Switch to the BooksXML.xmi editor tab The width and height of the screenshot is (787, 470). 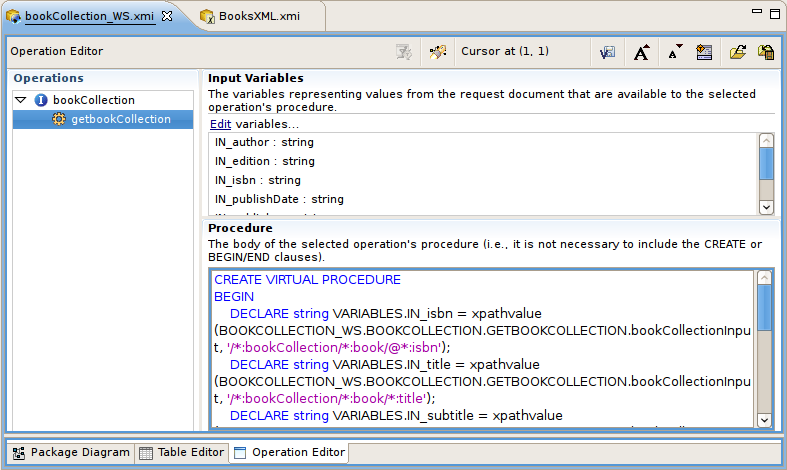pos(258,16)
